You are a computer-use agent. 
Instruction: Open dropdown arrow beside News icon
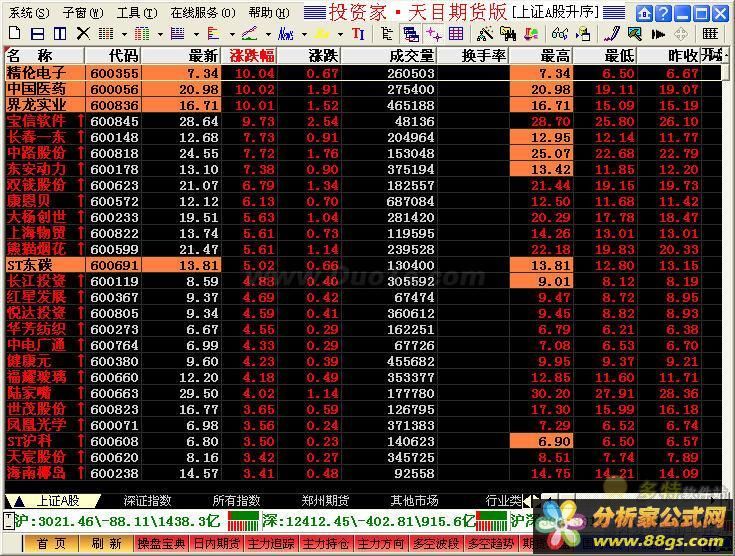point(304,34)
